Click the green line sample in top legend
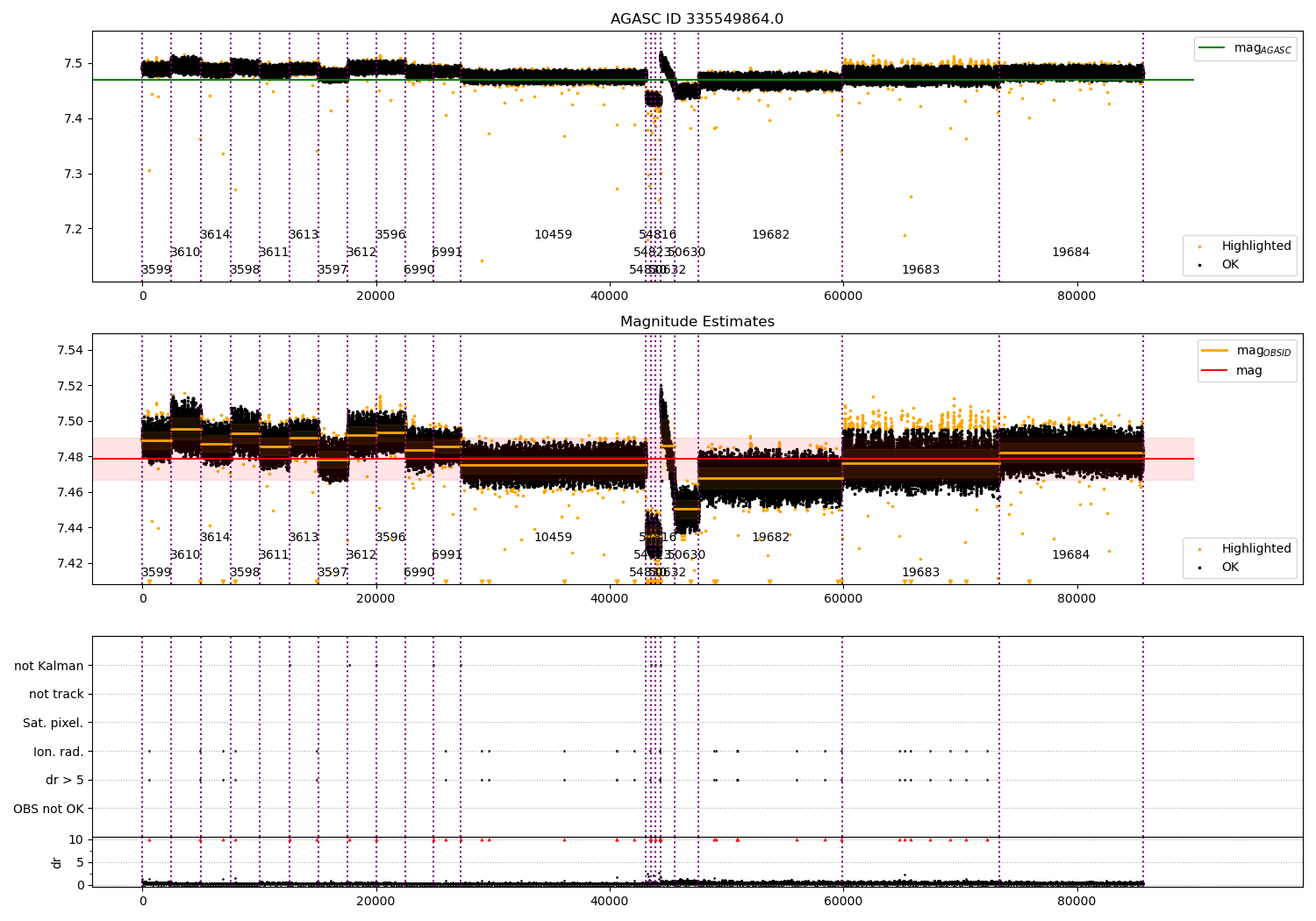Viewport: 1316px width, 921px height. 1212,48
